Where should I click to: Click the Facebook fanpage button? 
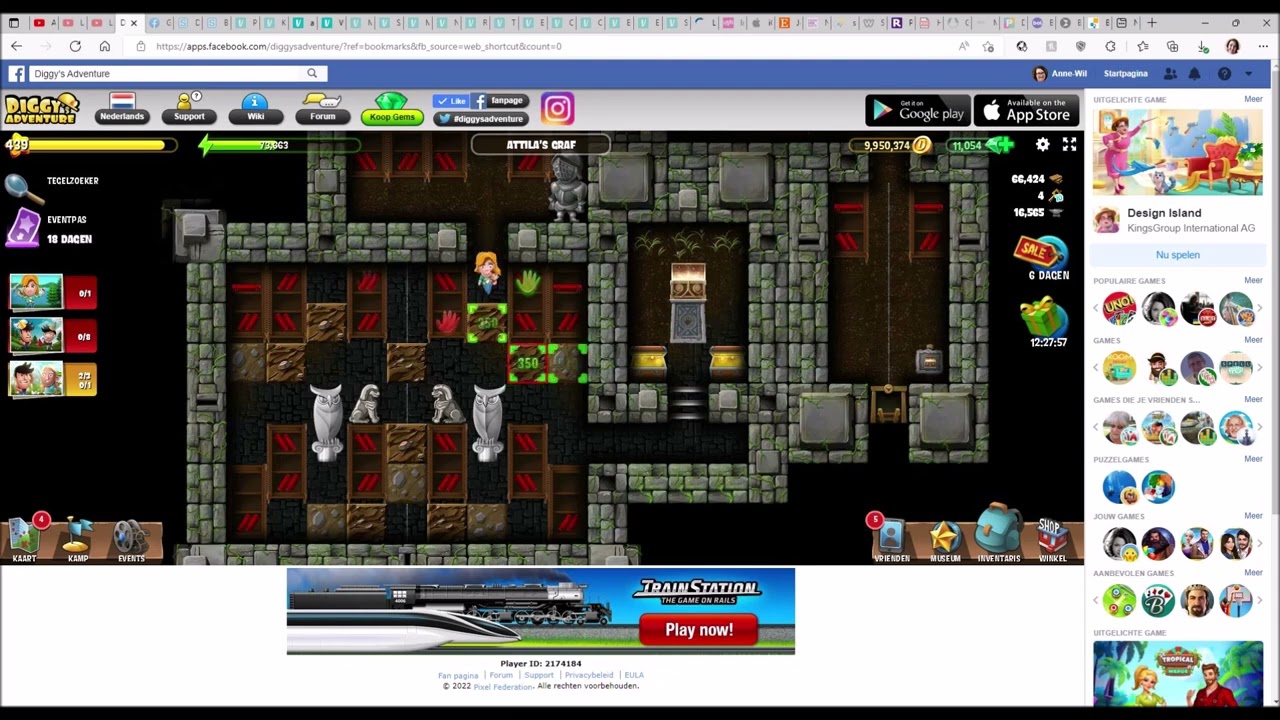[x=498, y=101]
